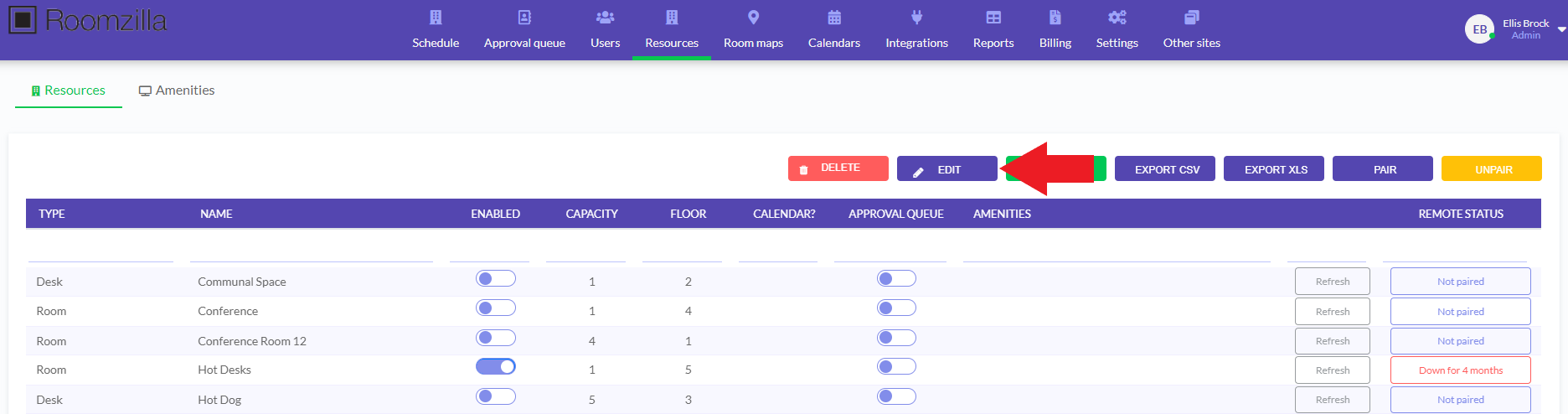1568x414 pixels.
Task: Sort the table by Capacity column header
Action: click(x=591, y=214)
